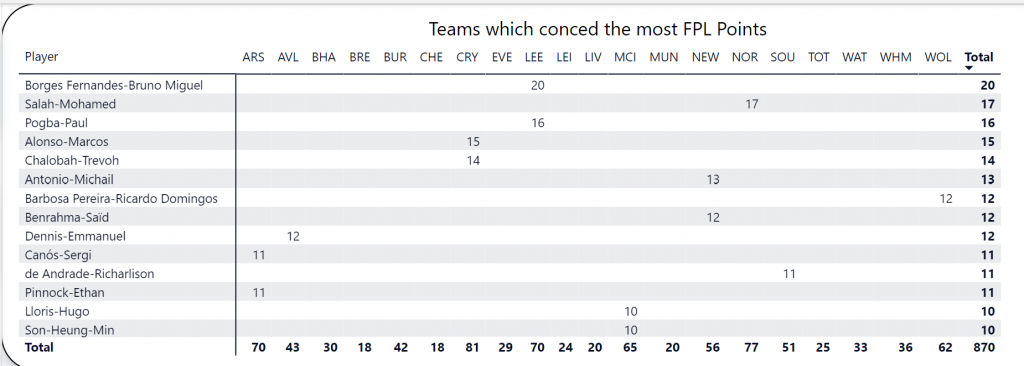Click the chart title text
Image resolution: width=1024 pixels, height=366 pixels.
coord(598,29)
